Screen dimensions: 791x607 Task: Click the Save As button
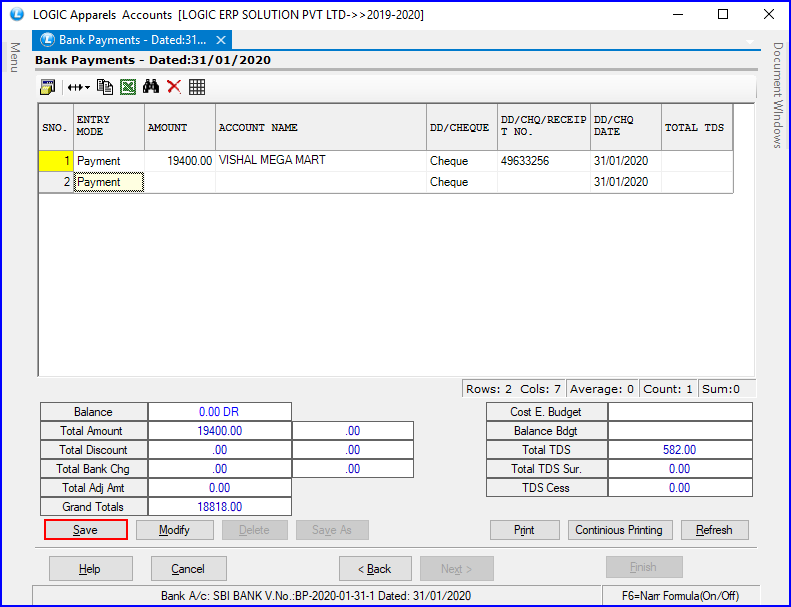pos(332,530)
